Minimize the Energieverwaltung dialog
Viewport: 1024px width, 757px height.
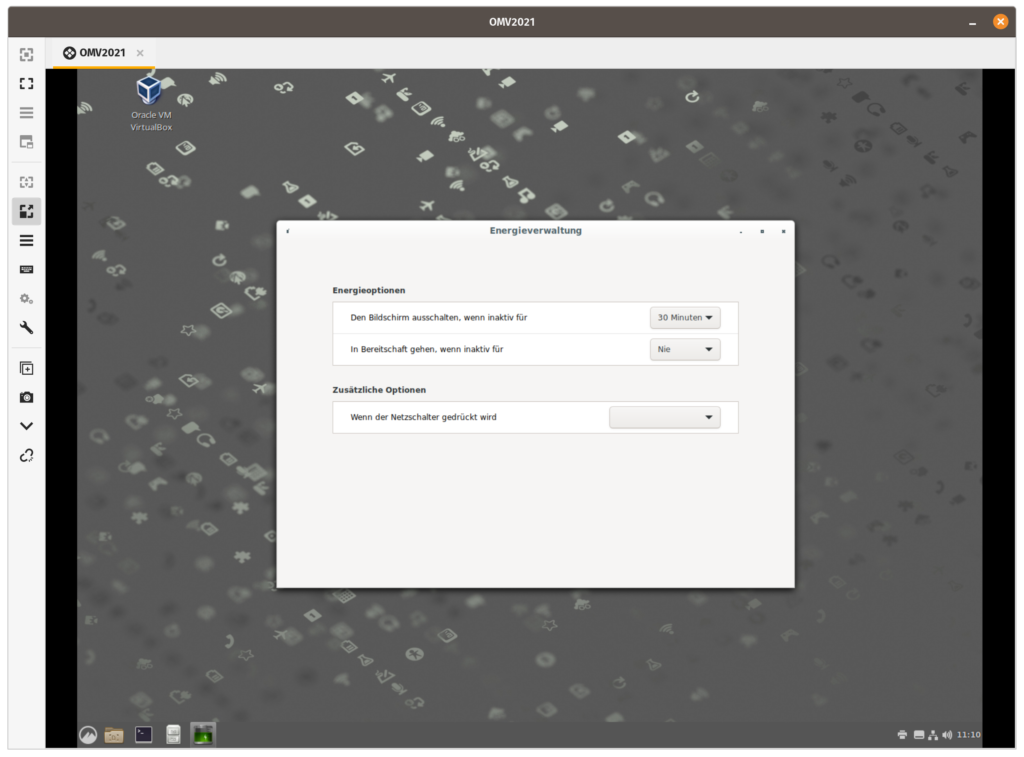point(741,231)
